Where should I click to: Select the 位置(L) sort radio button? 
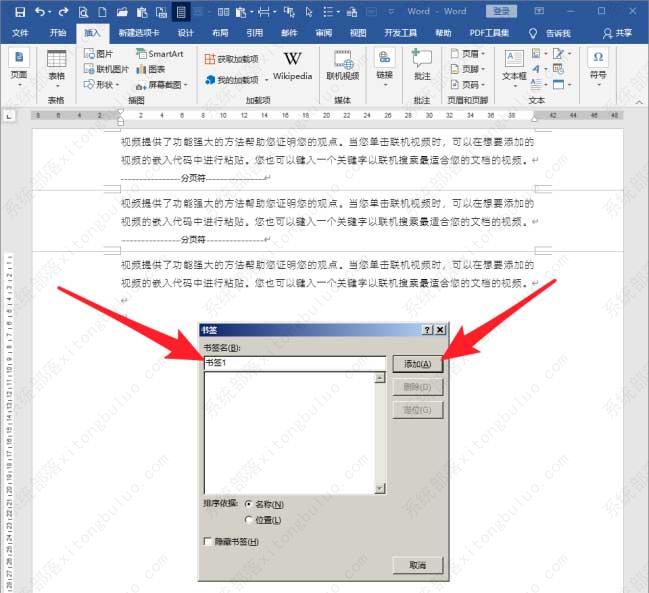[248, 519]
